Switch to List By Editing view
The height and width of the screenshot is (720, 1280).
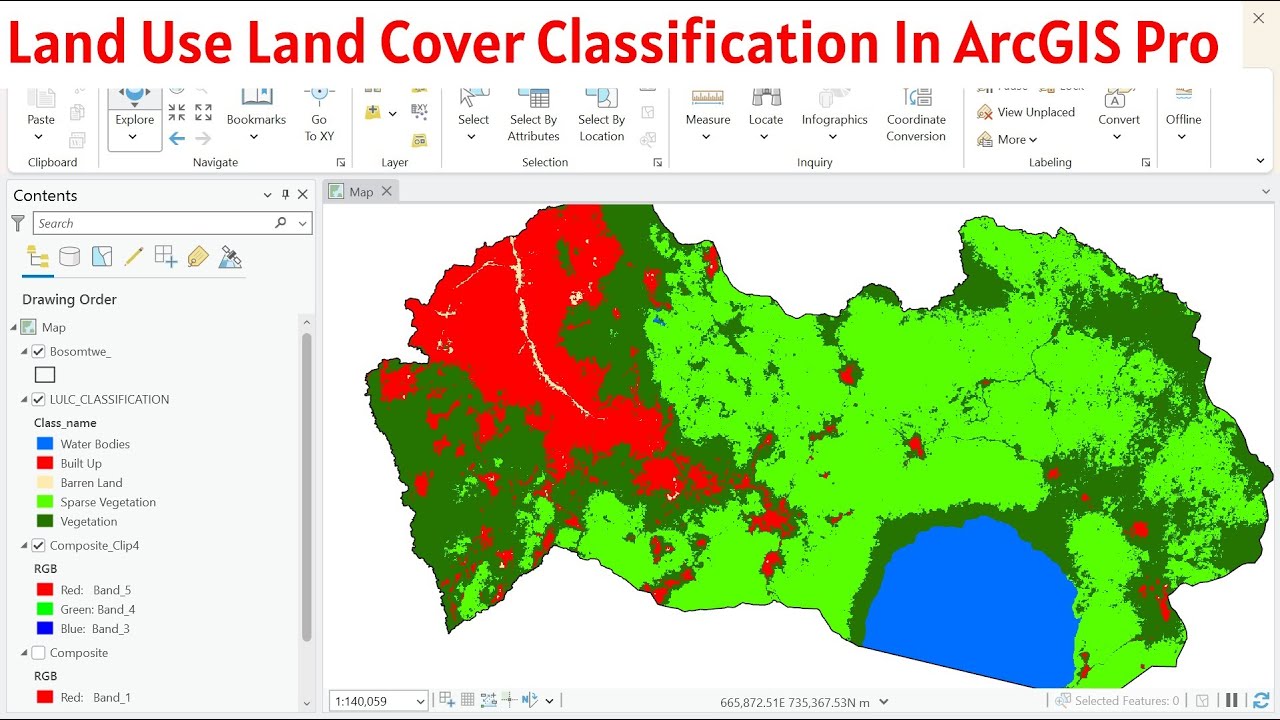(x=134, y=257)
